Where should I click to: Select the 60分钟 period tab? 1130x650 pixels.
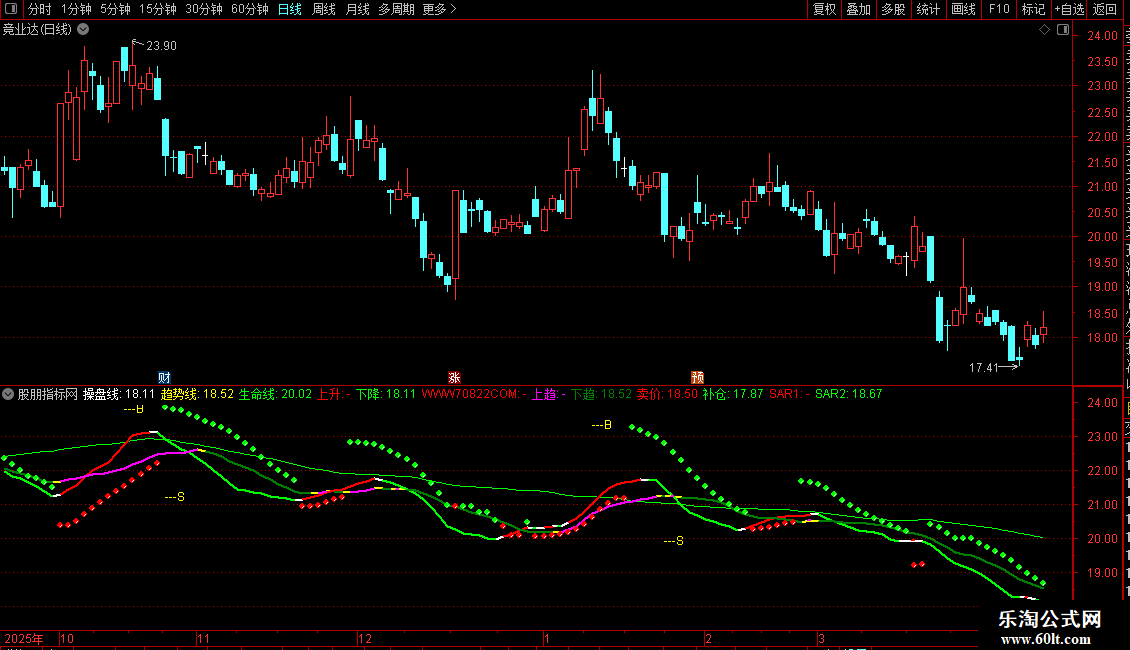tap(250, 9)
